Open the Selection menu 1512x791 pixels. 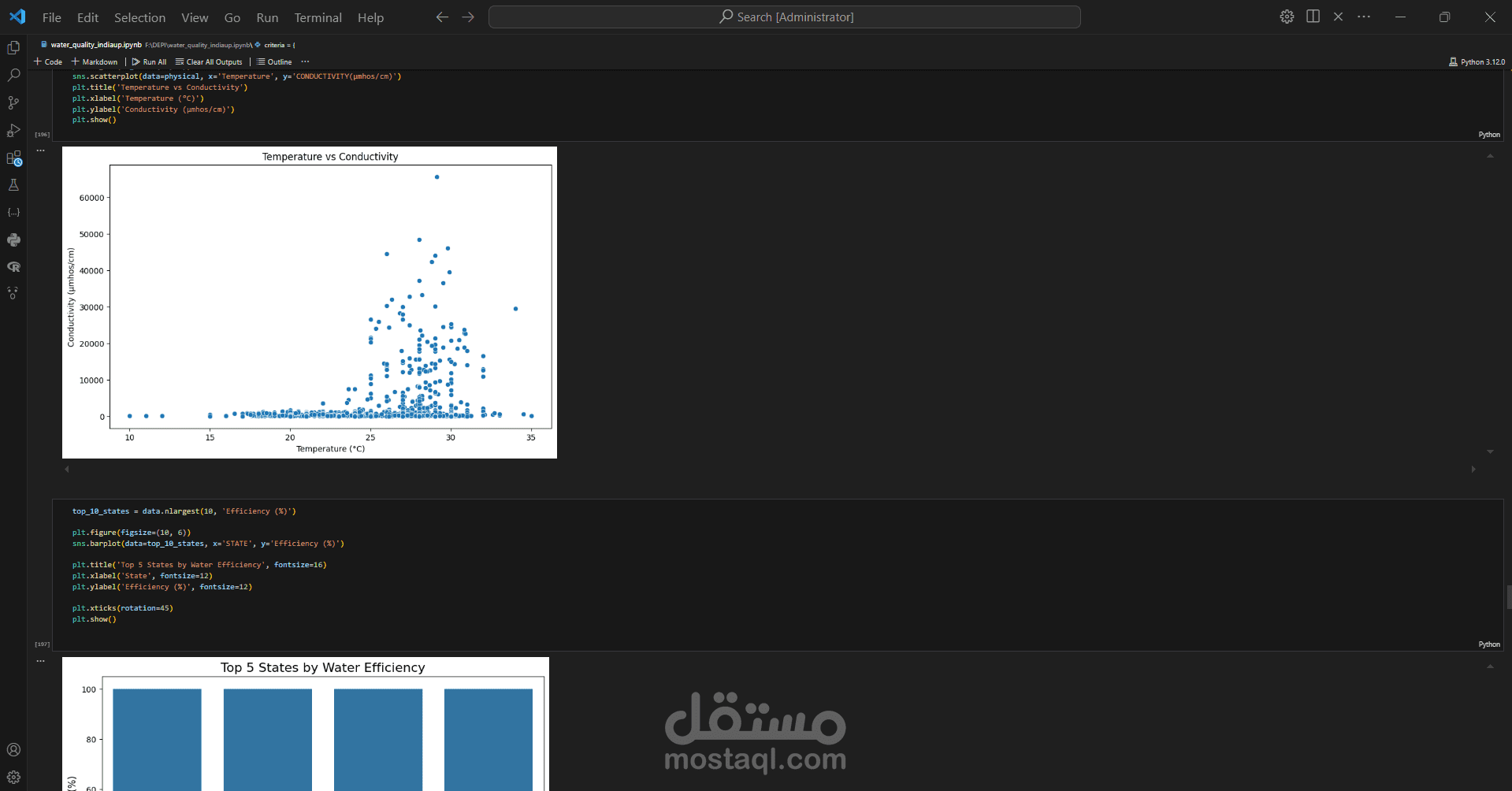click(139, 17)
